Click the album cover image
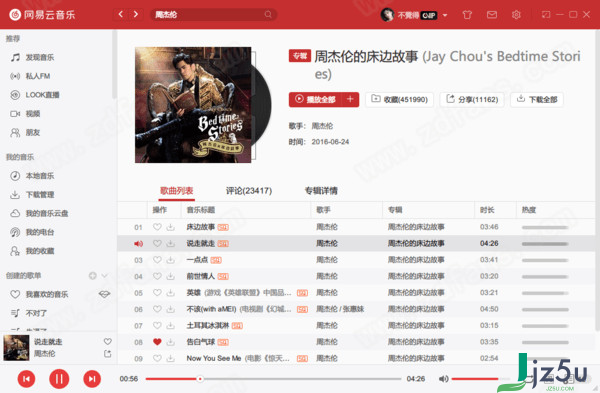This screenshot has height=393, width=600. [x=193, y=105]
